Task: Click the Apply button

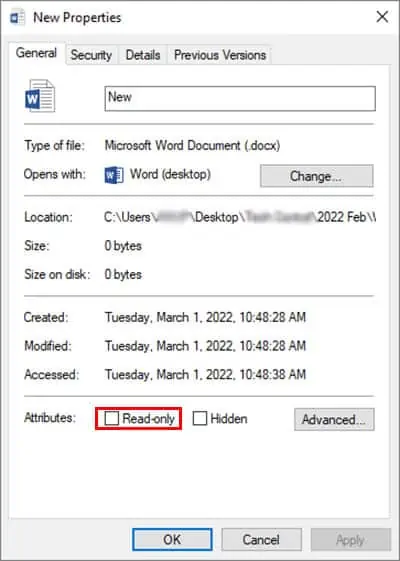Action: coord(351,540)
